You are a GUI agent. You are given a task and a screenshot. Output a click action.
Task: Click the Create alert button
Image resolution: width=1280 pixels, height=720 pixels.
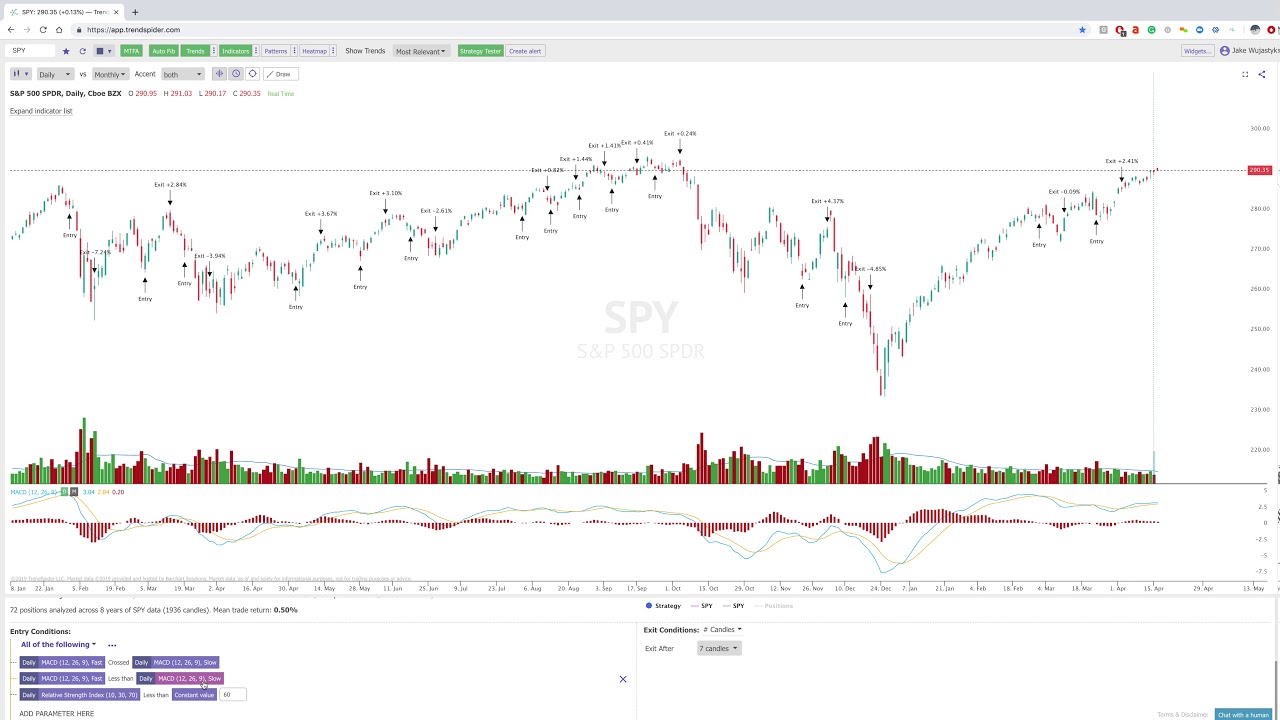click(x=525, y=51)
